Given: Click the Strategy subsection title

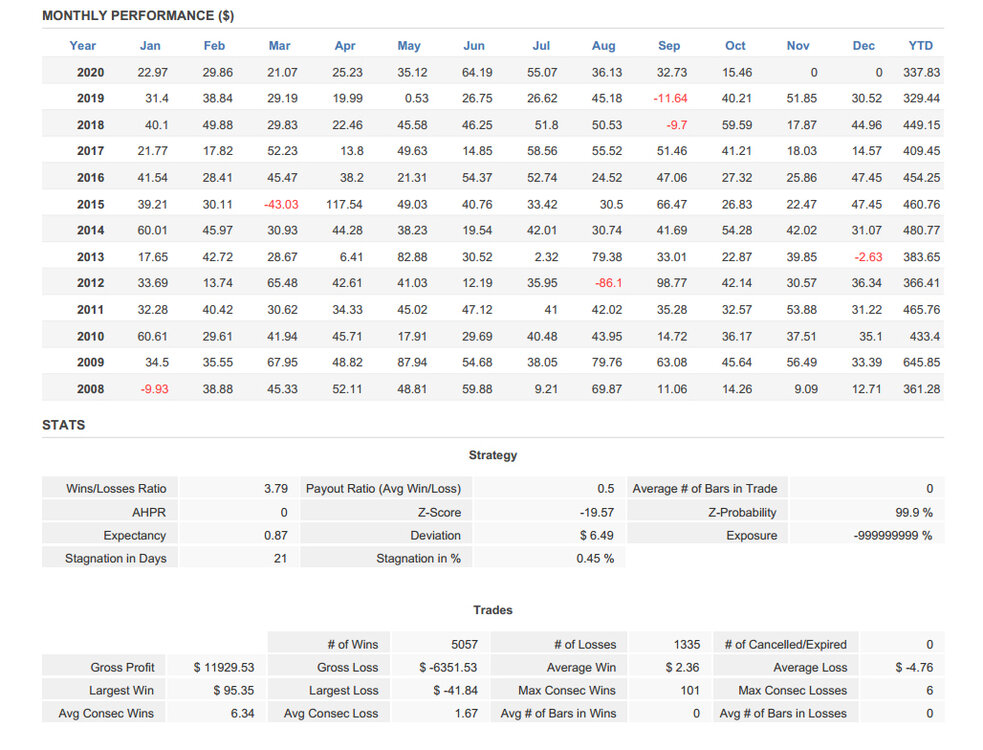Looking at the screenshot, I should [x=493, y=455].
